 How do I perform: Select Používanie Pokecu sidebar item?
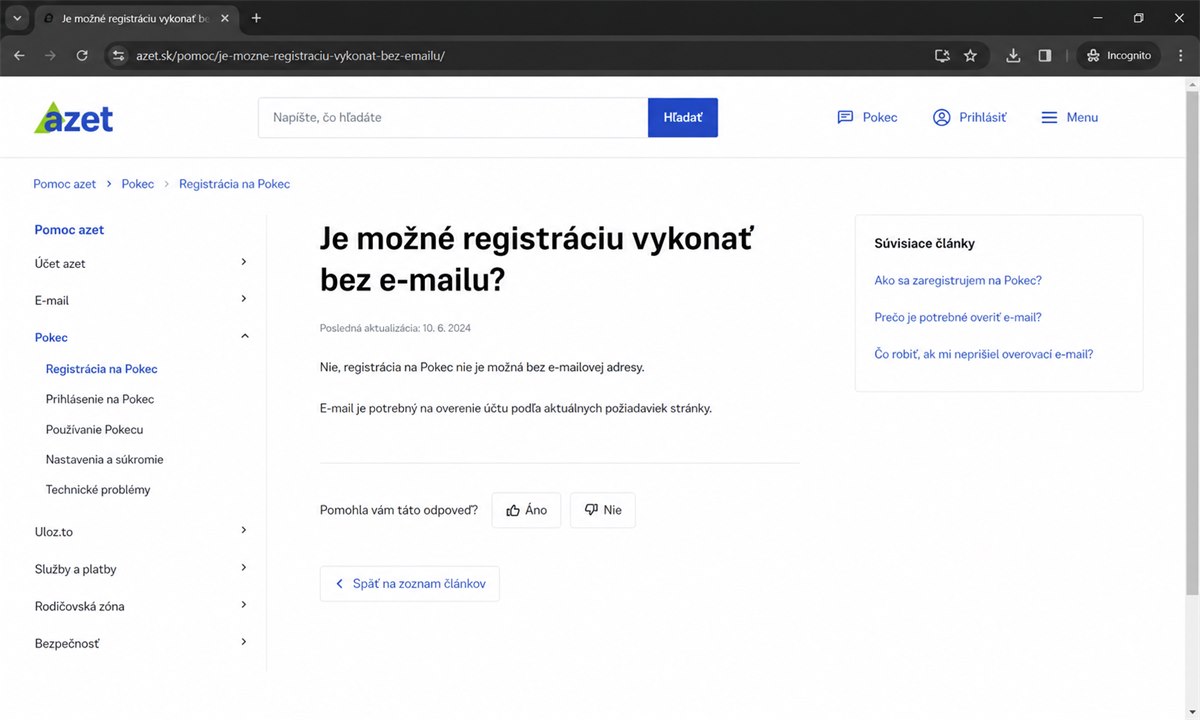point(95,429)
